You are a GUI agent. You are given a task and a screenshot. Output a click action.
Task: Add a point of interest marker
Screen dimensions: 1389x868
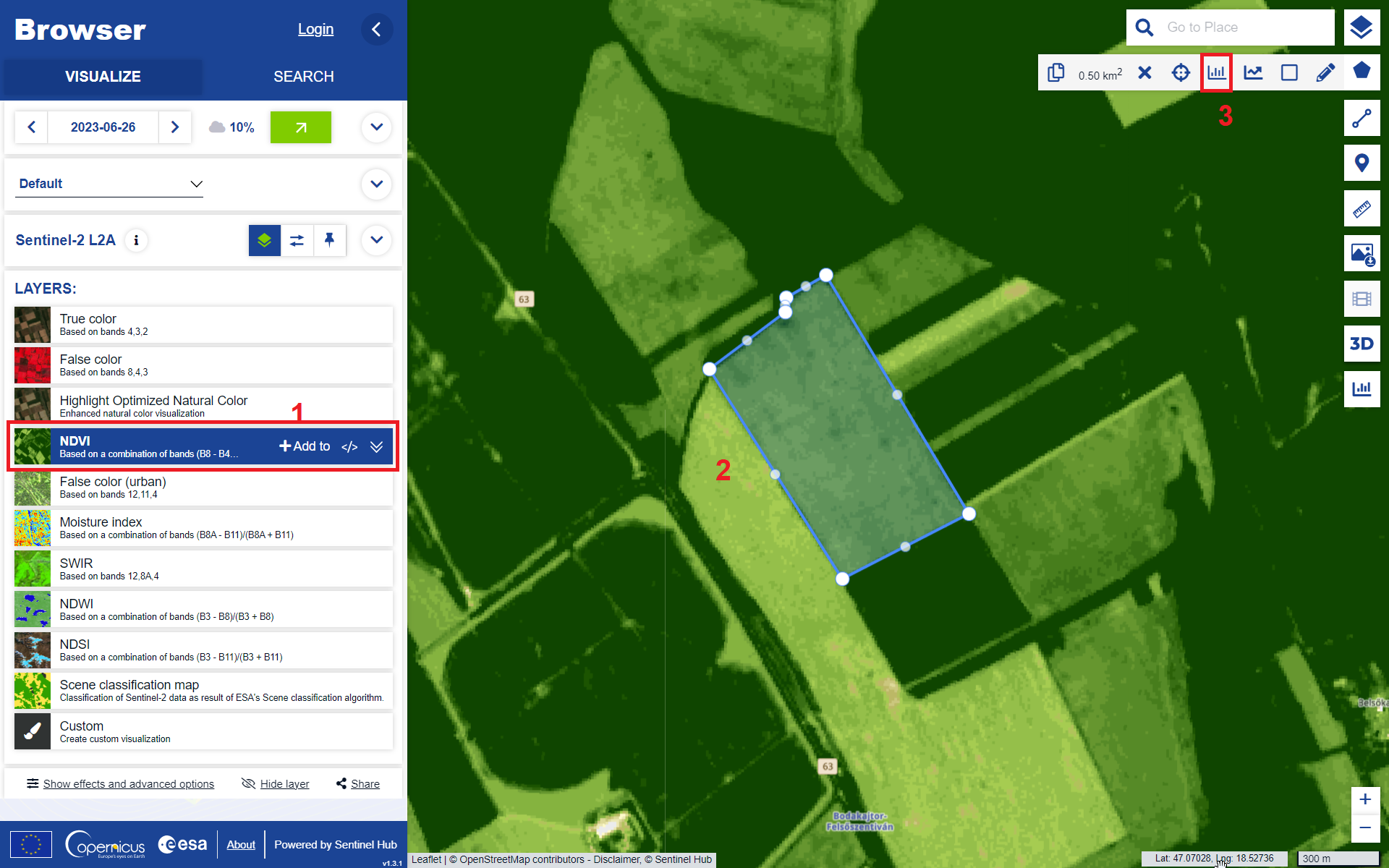click(x=1362, y=163)
